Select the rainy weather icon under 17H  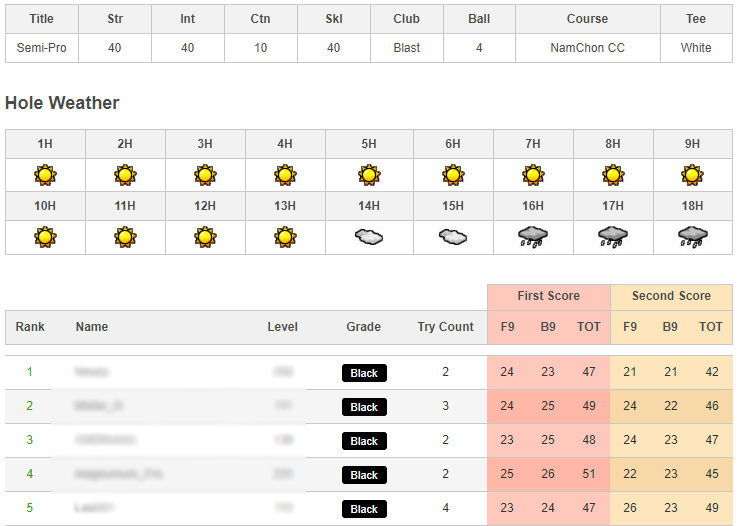[x=613, y=237]
